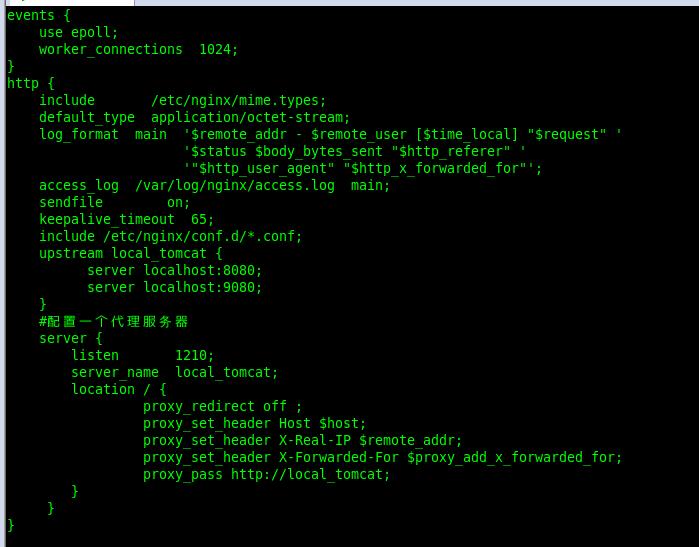Click the keepalive_timeout value 65

point(201,219)
